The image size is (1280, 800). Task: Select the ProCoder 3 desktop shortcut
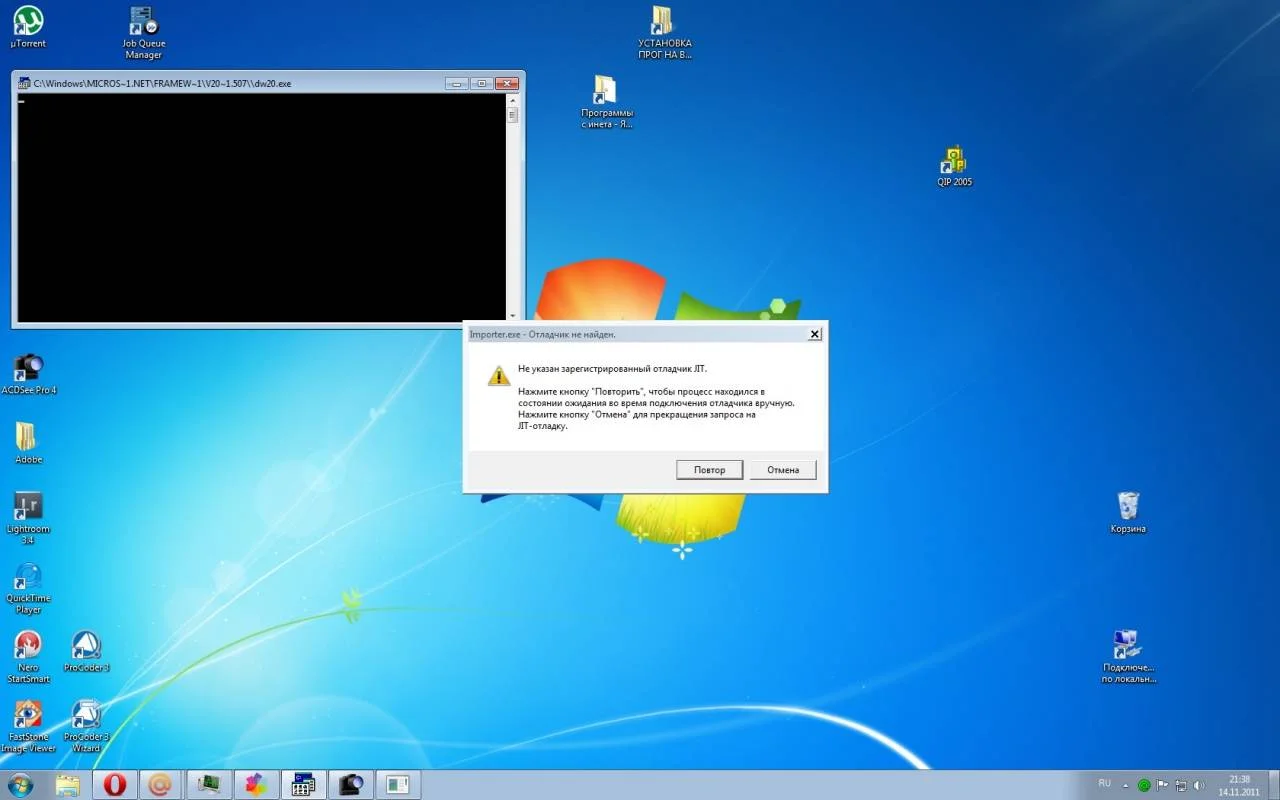coord(86,651)
